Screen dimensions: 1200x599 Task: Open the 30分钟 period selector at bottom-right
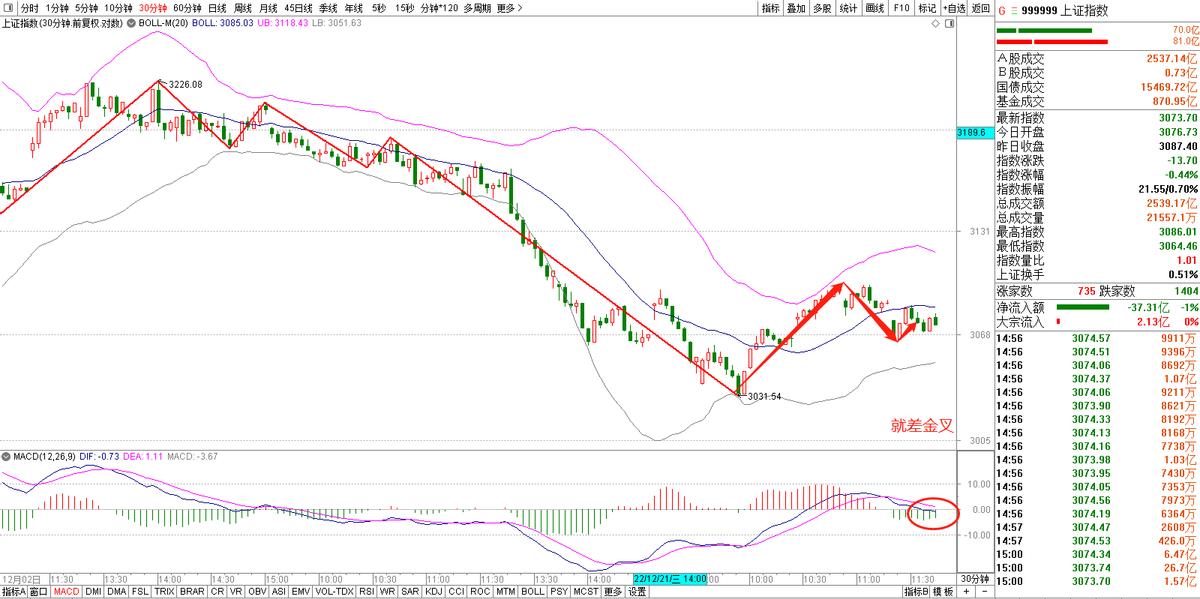click(x=973, y=578)
